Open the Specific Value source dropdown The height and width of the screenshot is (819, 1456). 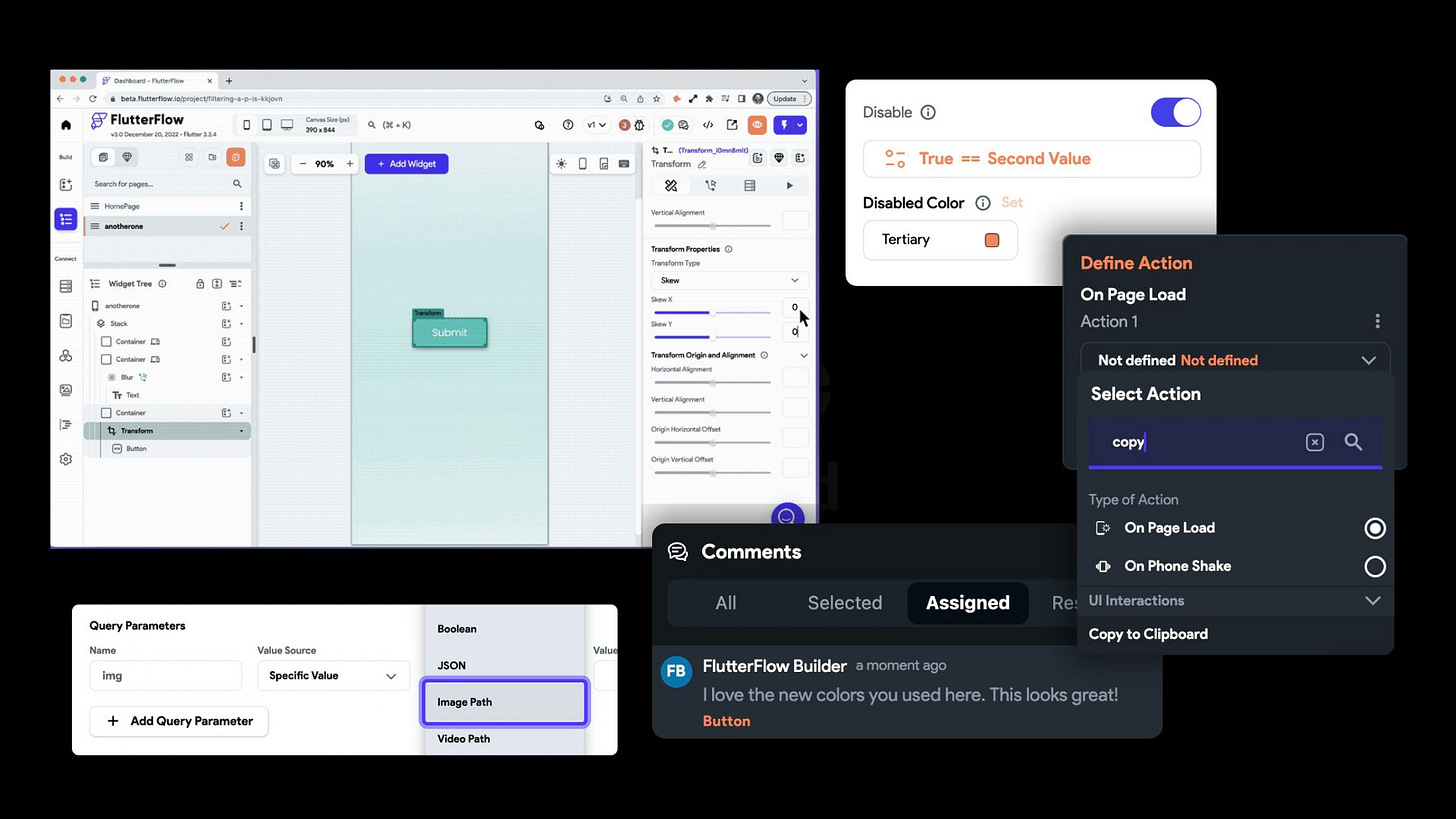333,676
